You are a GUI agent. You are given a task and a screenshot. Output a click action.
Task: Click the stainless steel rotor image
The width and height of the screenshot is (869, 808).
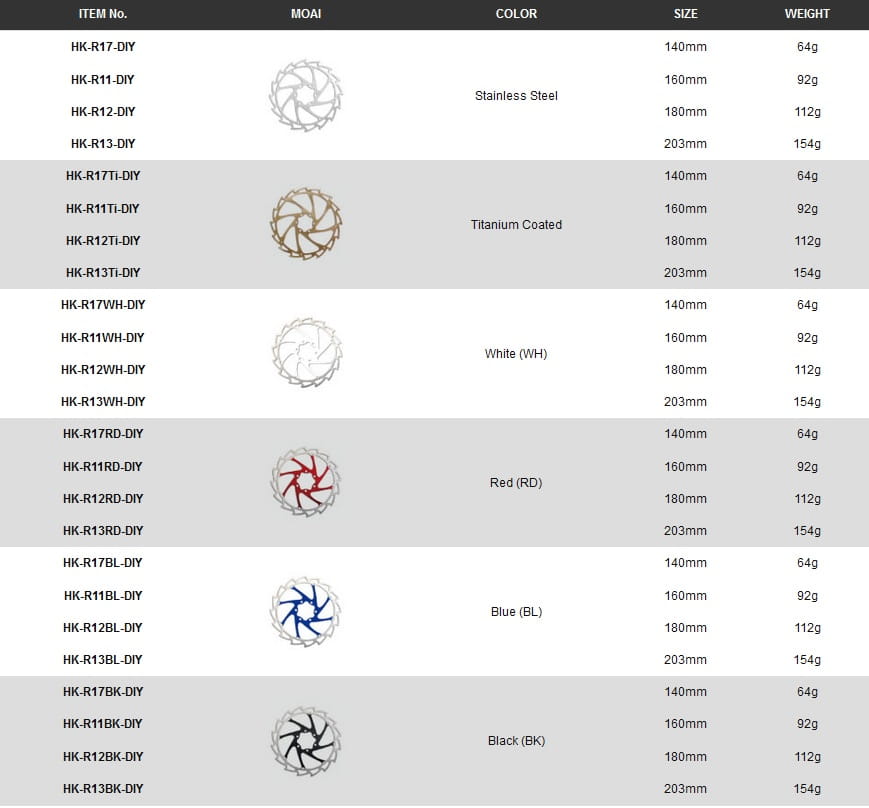click(305, 95)
